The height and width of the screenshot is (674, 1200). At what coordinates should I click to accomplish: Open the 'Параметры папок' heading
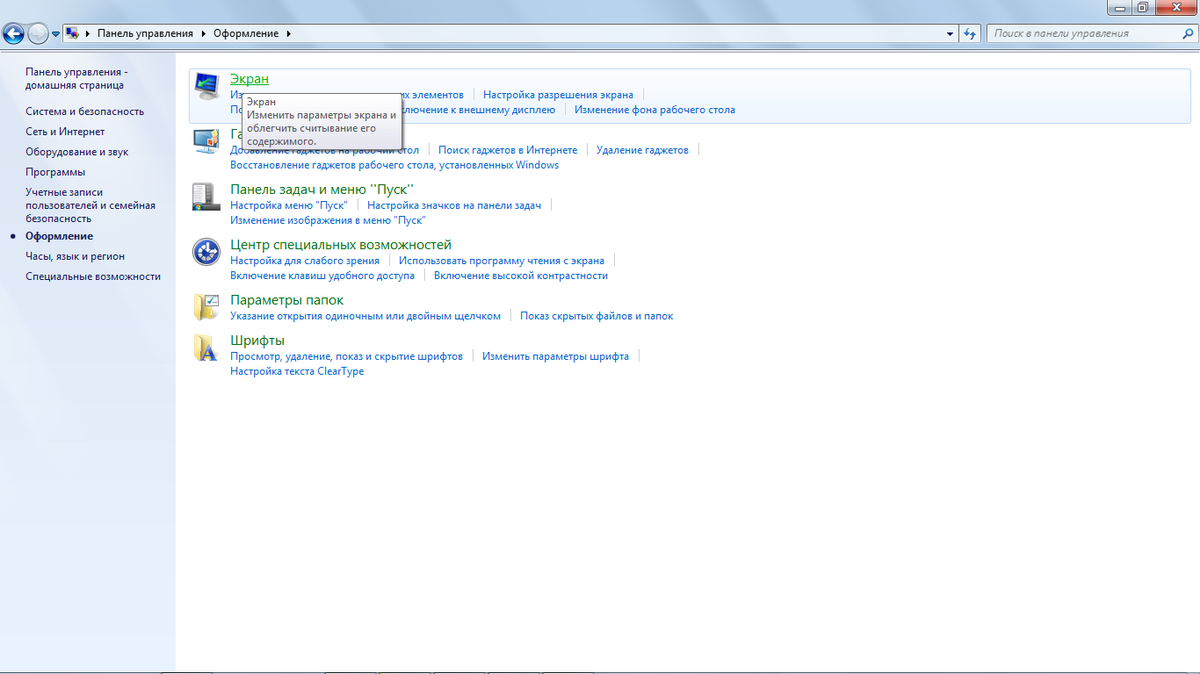[287, 300]
